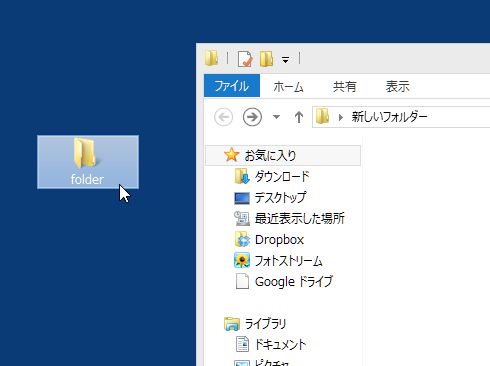Screen dimensions: 490x366
Task: Click the フォトストリーム sunflower icon
Action: pos(242,261)
